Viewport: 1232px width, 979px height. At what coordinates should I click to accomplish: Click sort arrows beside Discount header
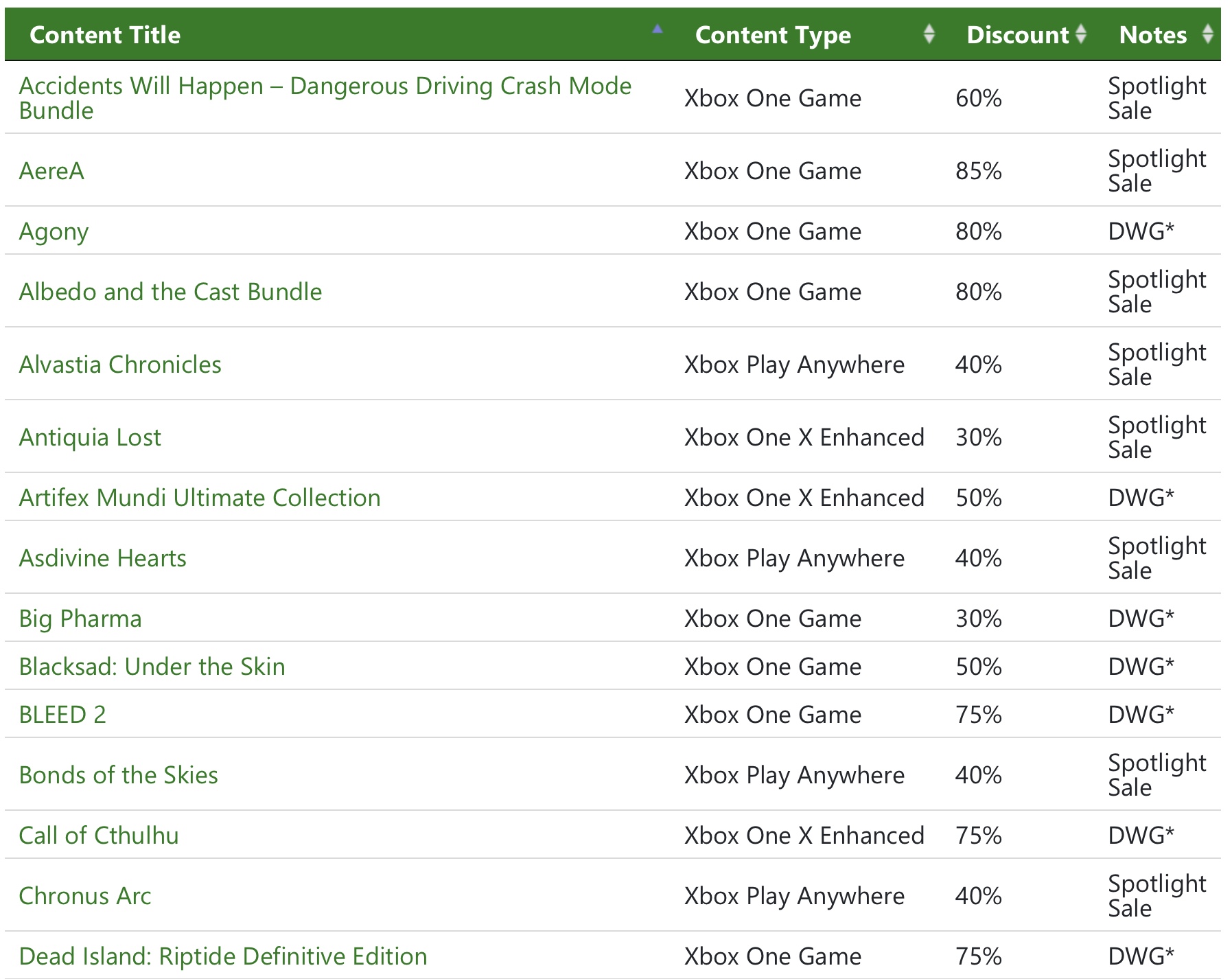(x=1081, y=34)
